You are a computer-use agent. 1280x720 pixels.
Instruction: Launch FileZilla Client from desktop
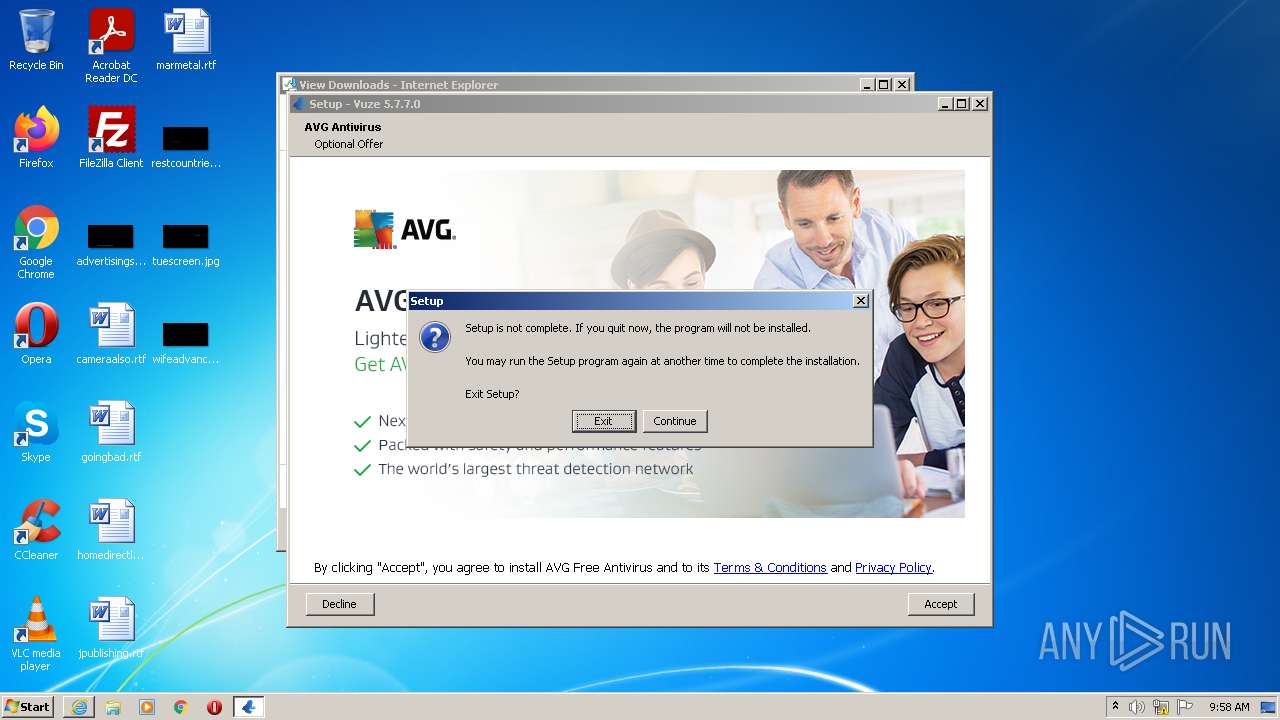(x=111, y=138)
